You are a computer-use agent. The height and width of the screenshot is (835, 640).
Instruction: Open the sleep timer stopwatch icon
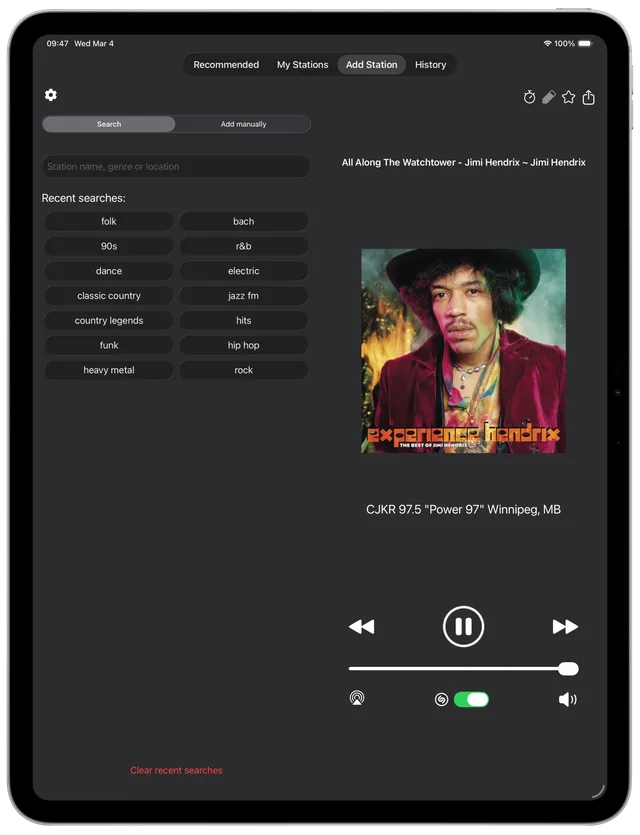(x=529, y=97)
